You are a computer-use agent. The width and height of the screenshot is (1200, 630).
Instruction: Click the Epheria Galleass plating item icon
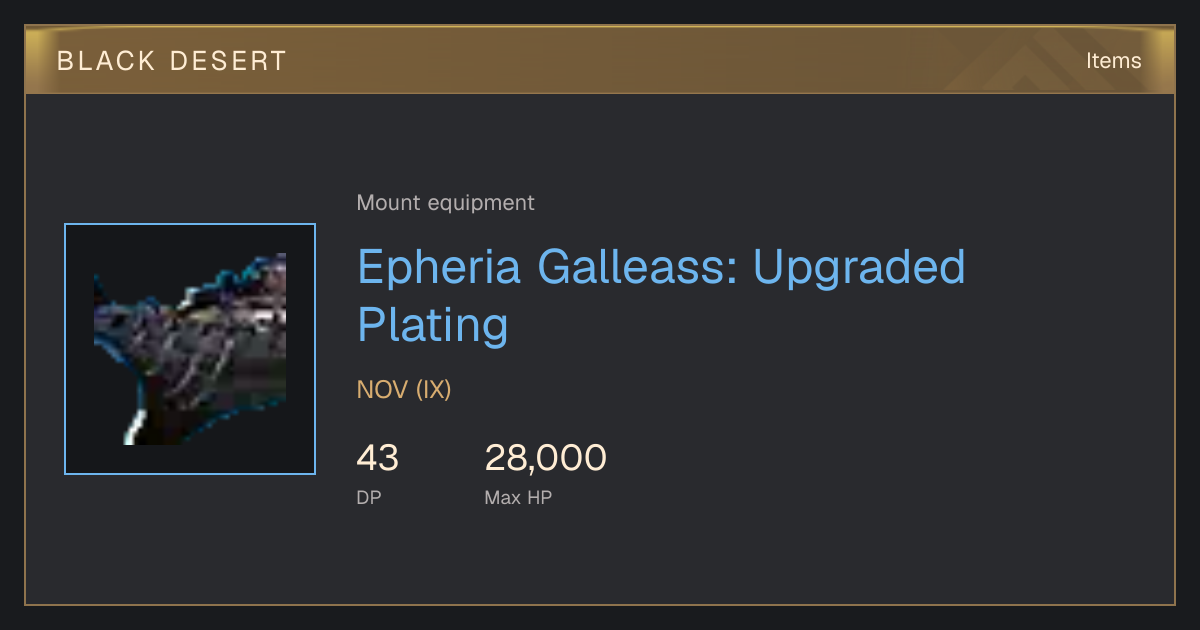pyautogui.click(x=190, y=349)
